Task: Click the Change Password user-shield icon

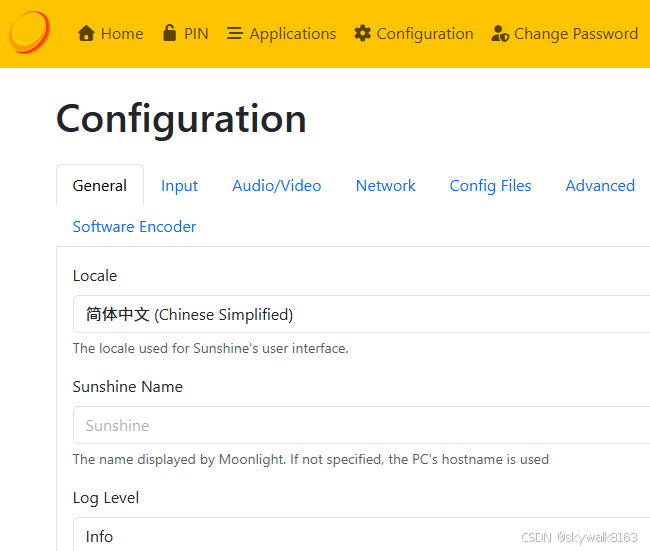Action: [x=500, y=34]
